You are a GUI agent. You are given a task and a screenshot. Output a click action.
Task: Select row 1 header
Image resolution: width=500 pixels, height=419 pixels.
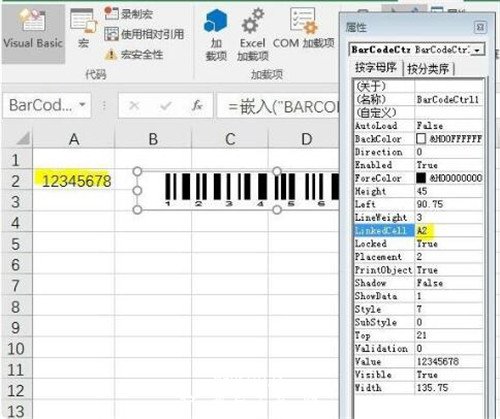[x=16, y=160]
